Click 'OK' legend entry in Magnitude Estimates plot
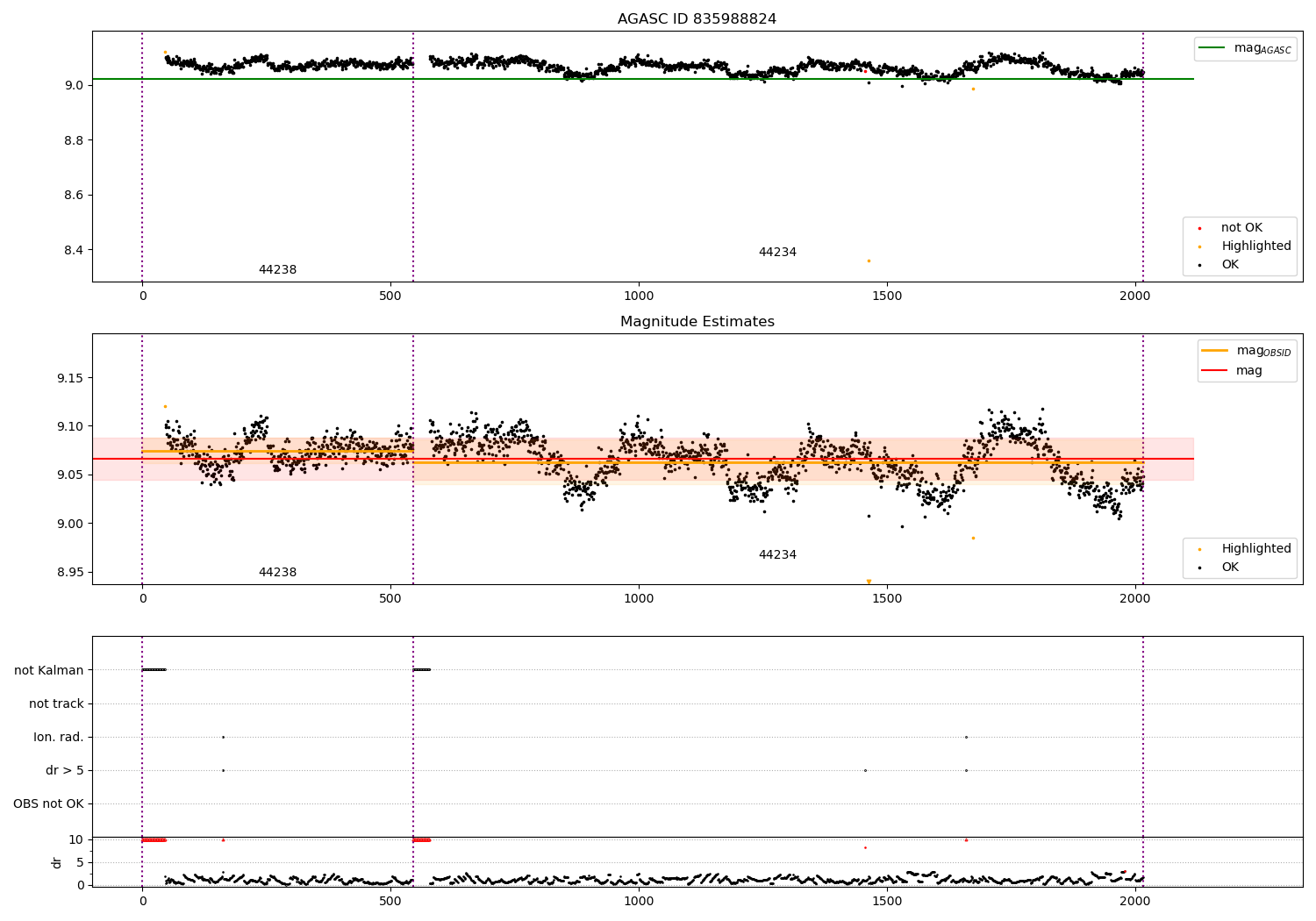This screenshot has height=921, width=1316. (1219, 567)
